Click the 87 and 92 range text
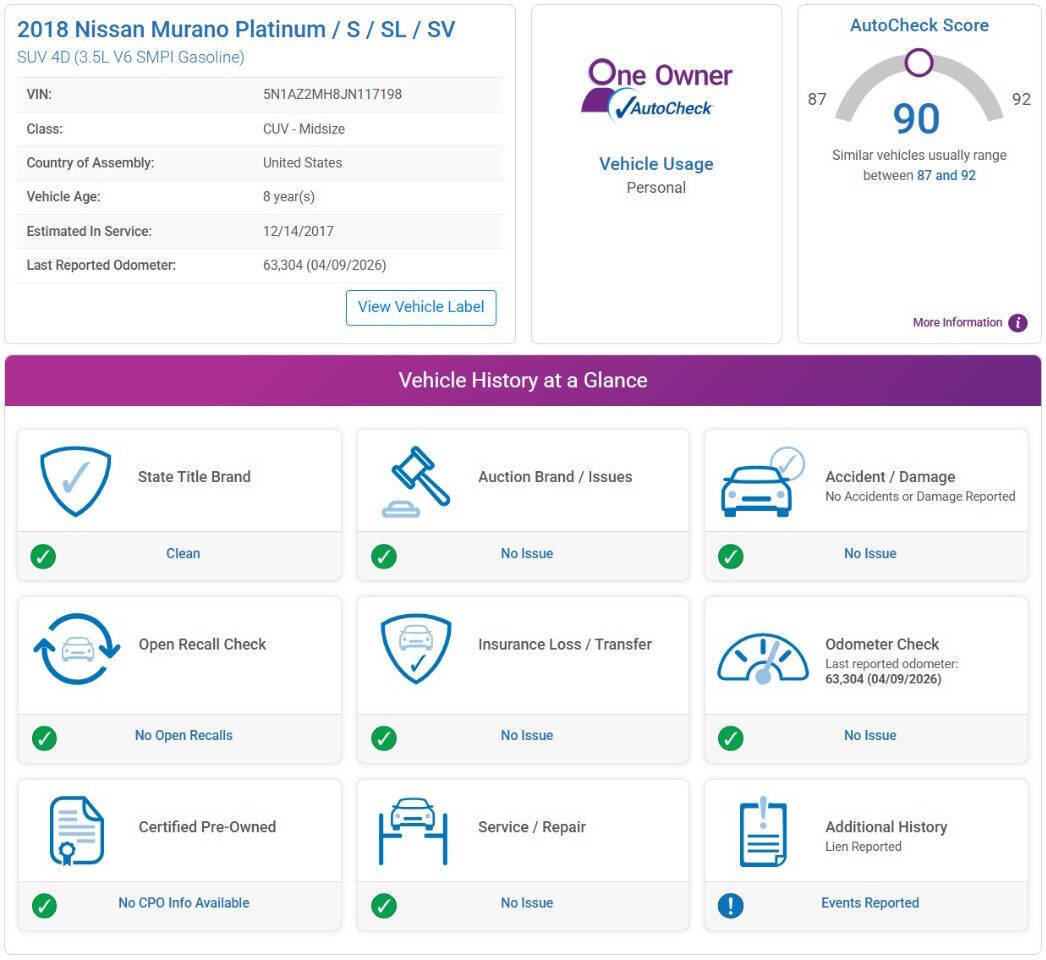This screenshot has height=960, width=1046. (x=946, y=175)
